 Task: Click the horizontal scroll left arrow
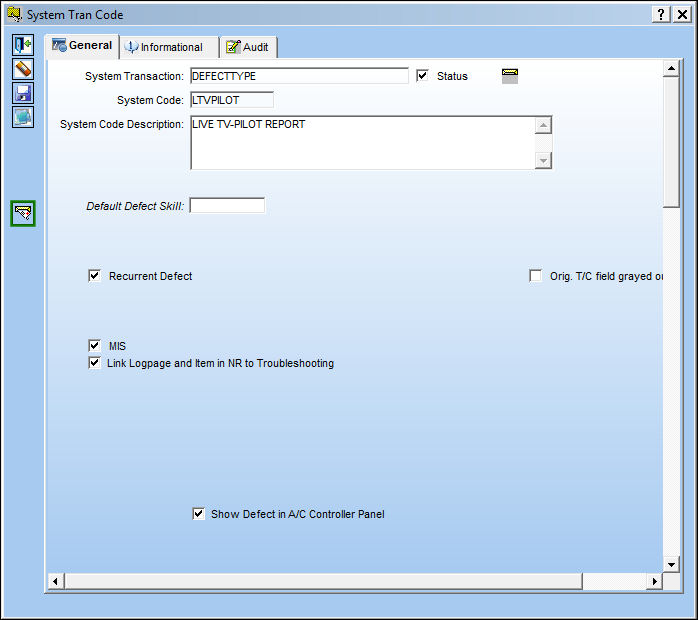[x=55, y=581]
